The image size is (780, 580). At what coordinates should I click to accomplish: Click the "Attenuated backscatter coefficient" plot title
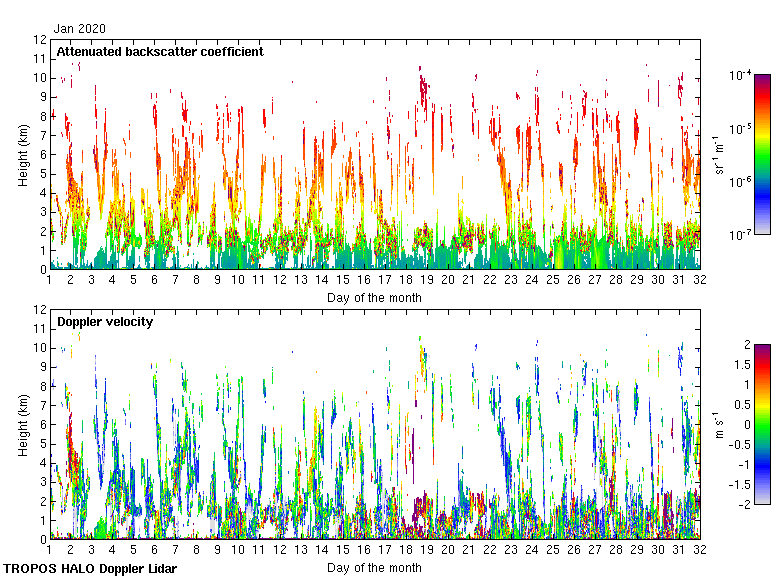[160, 51]
